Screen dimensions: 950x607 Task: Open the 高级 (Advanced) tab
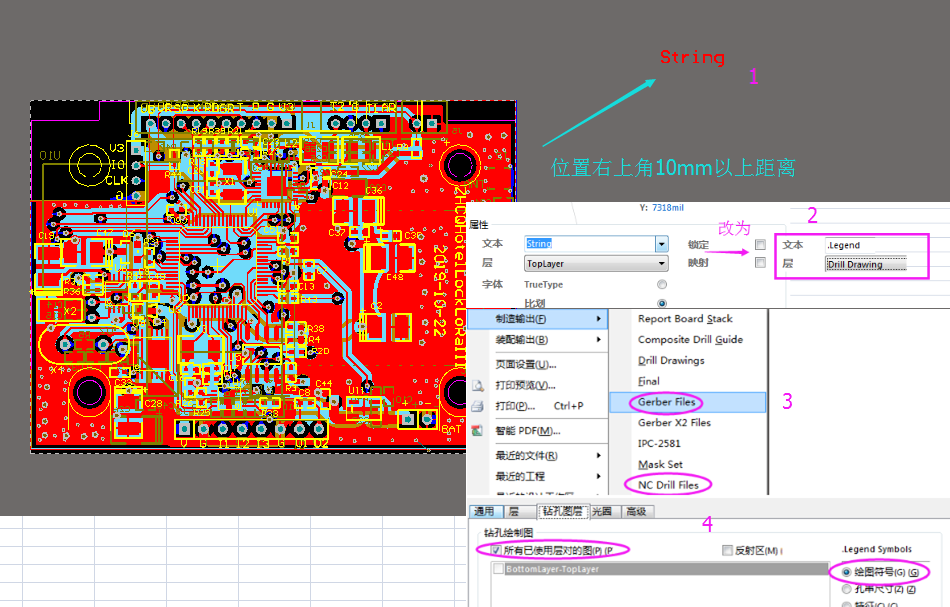(636, 511)
